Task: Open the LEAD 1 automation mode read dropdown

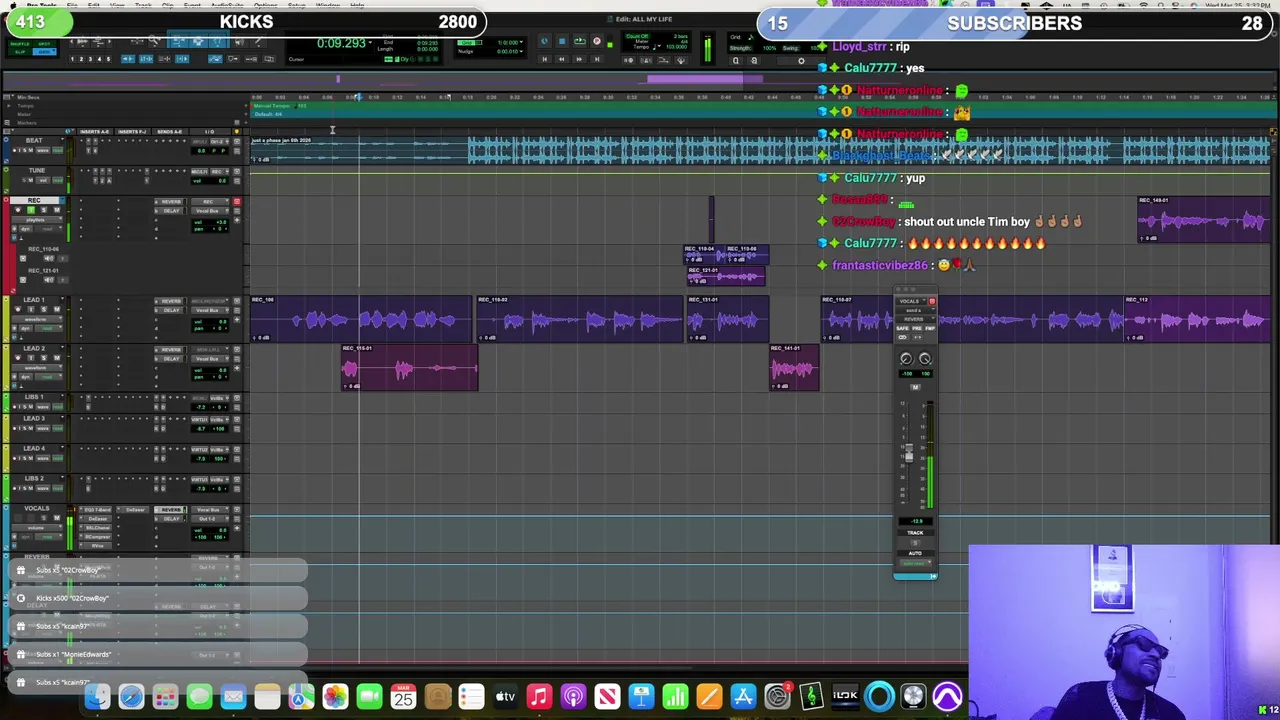Action: (48, 328)
